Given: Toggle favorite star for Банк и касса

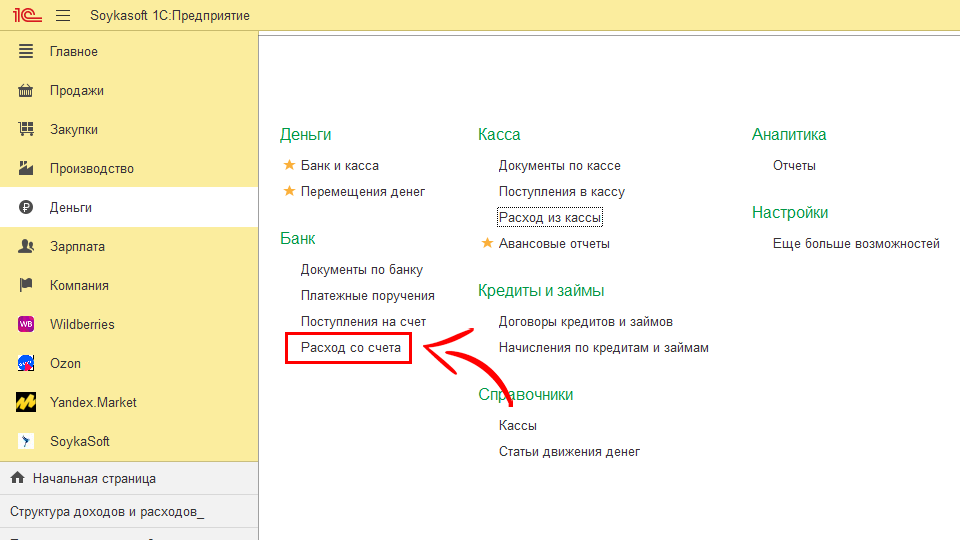Looking at the screenshot, I should coord(290,166).
